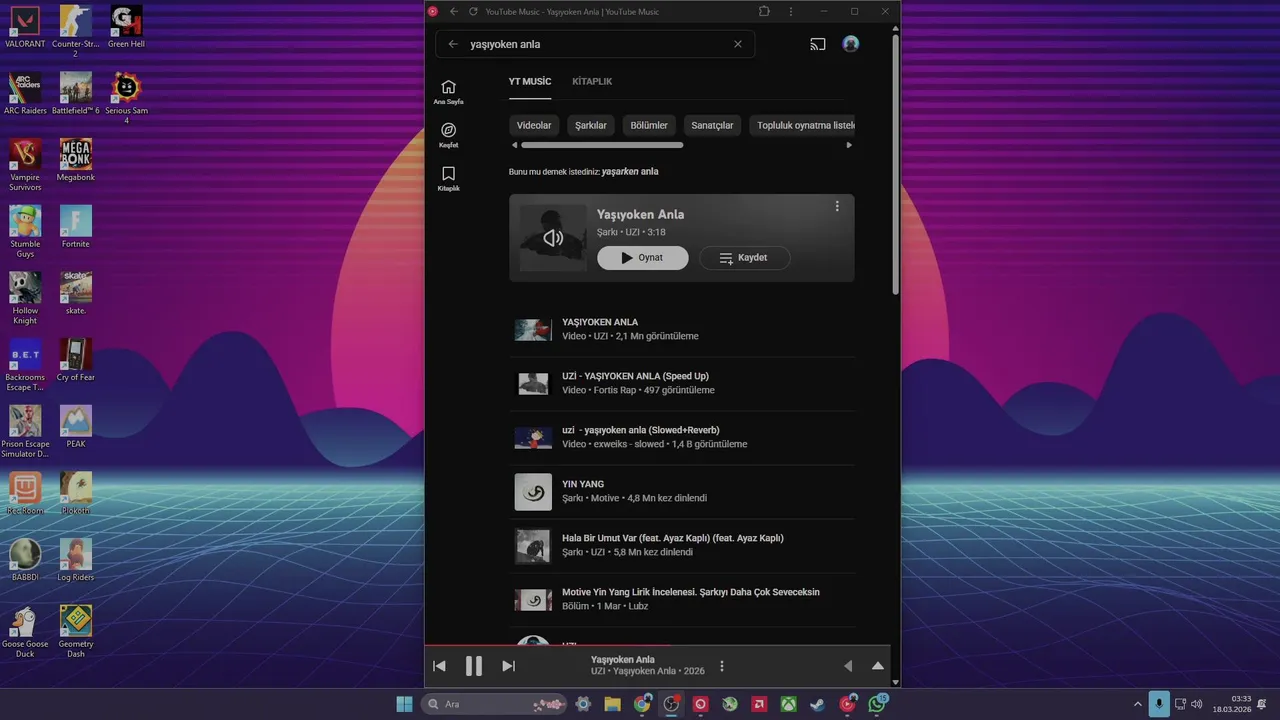
Task: Open WhatsApp from the taskbar
Action: pyautogui.click(x=877, y=704)
